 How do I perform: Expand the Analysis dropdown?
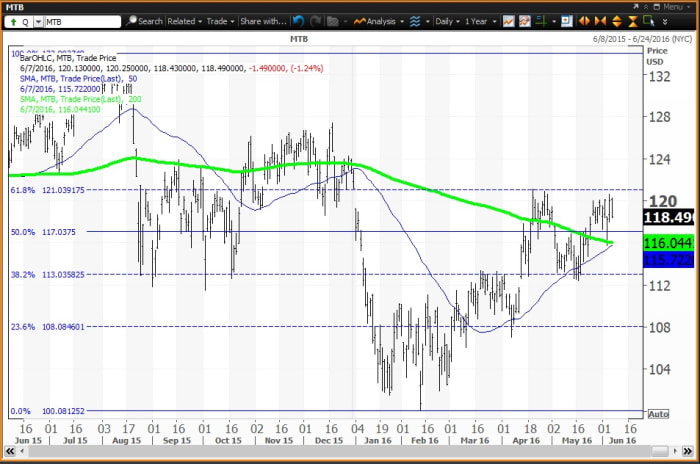point(384,21)
